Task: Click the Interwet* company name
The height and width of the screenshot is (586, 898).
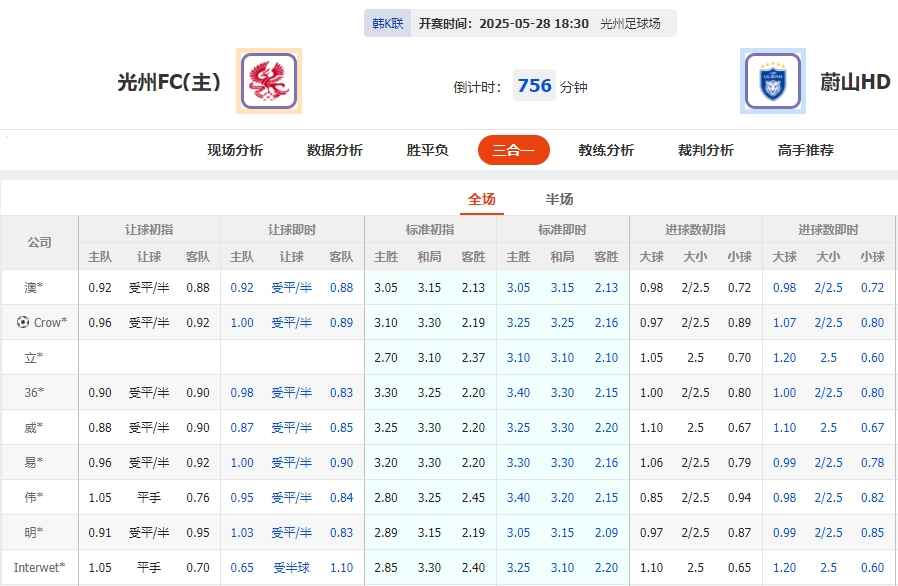Action: (38, 568)
